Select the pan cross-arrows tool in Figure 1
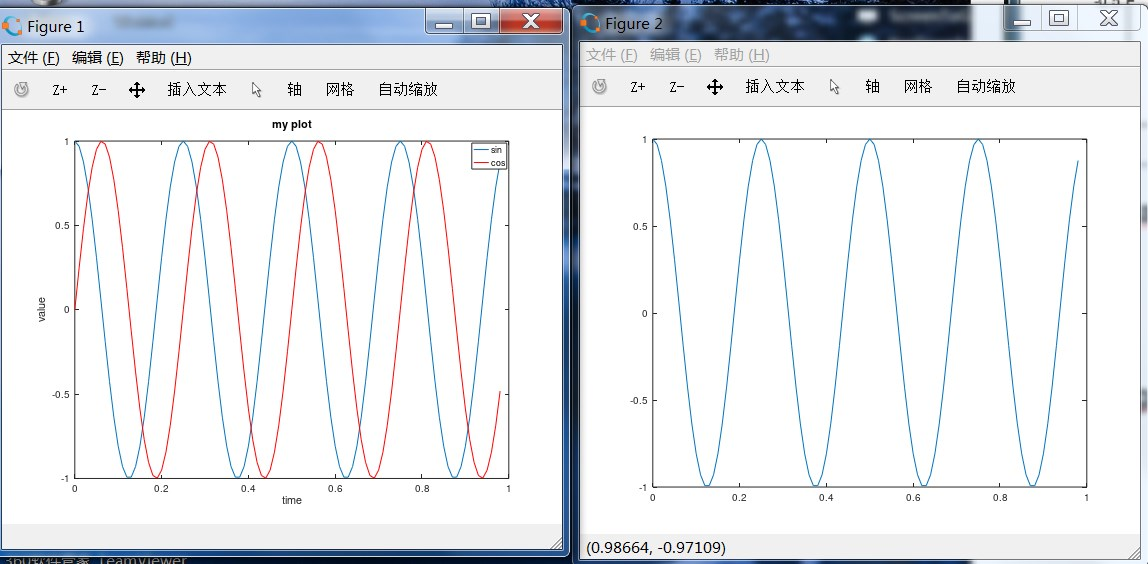The image size is (1148, 564). pos(137,90)
